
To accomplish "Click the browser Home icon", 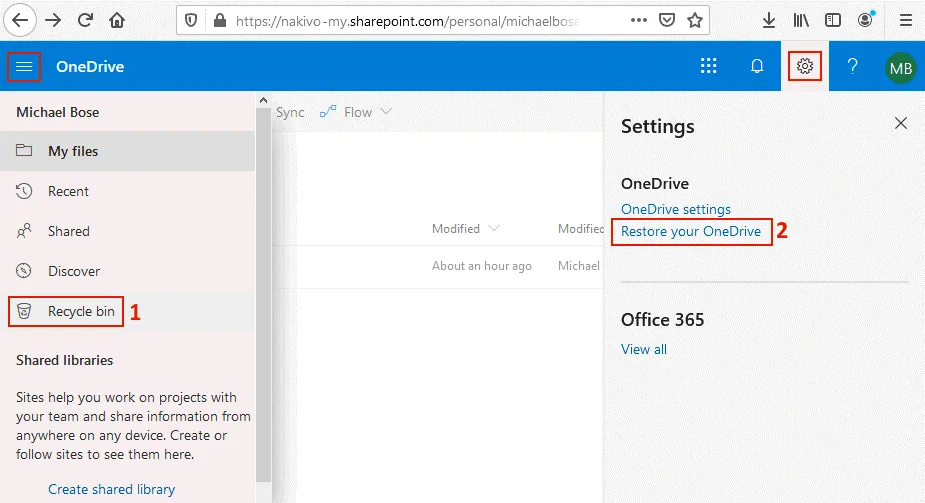I will point(117,20).
